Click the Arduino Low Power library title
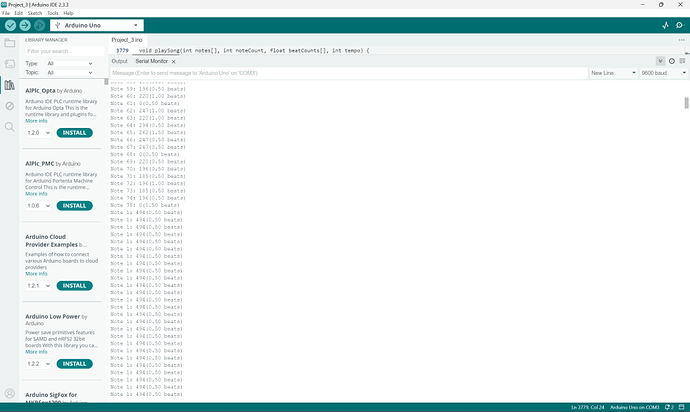 click(52, 316)
